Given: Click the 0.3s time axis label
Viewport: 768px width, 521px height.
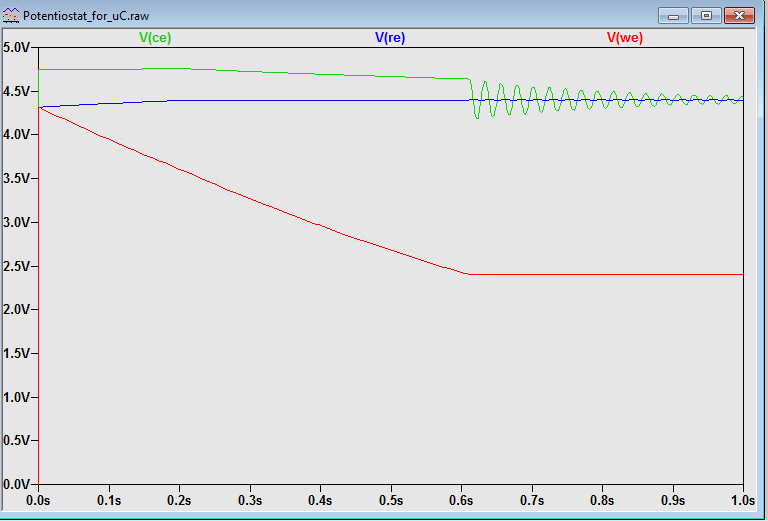Looking at the screenshot, I should tap(250, 500).
